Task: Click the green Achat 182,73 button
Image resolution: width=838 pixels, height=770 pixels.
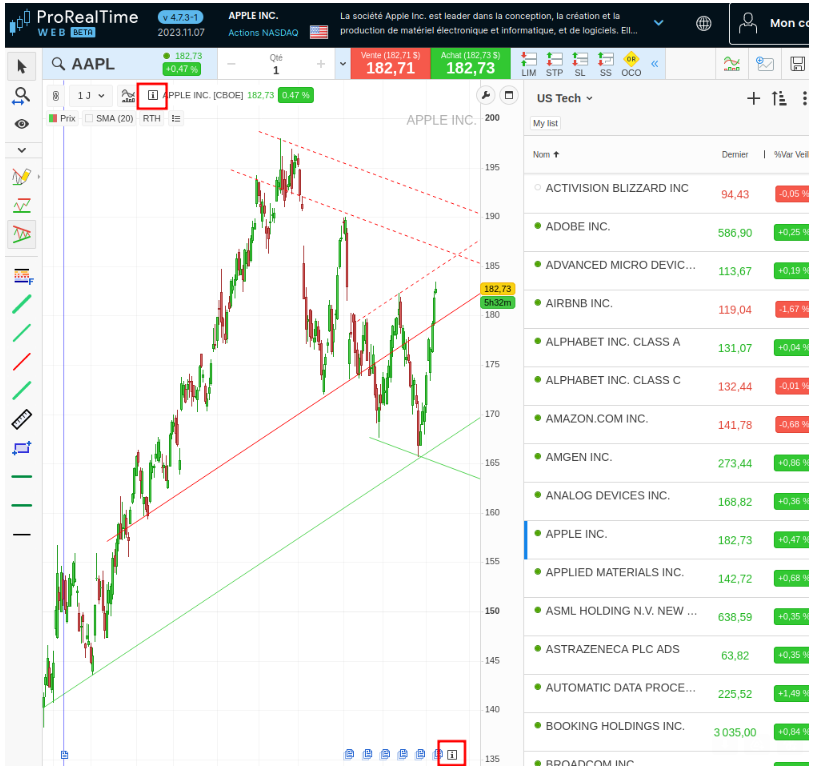Action: [x=470, y=64]
